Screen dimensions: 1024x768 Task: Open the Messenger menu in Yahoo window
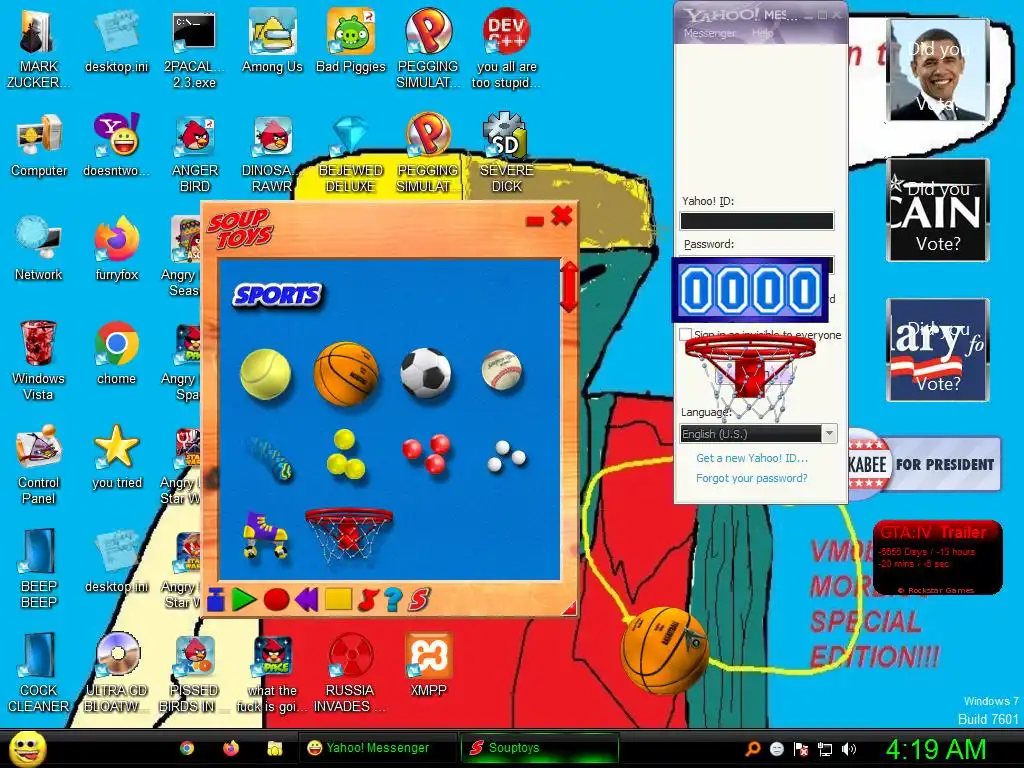click(709, 33)
